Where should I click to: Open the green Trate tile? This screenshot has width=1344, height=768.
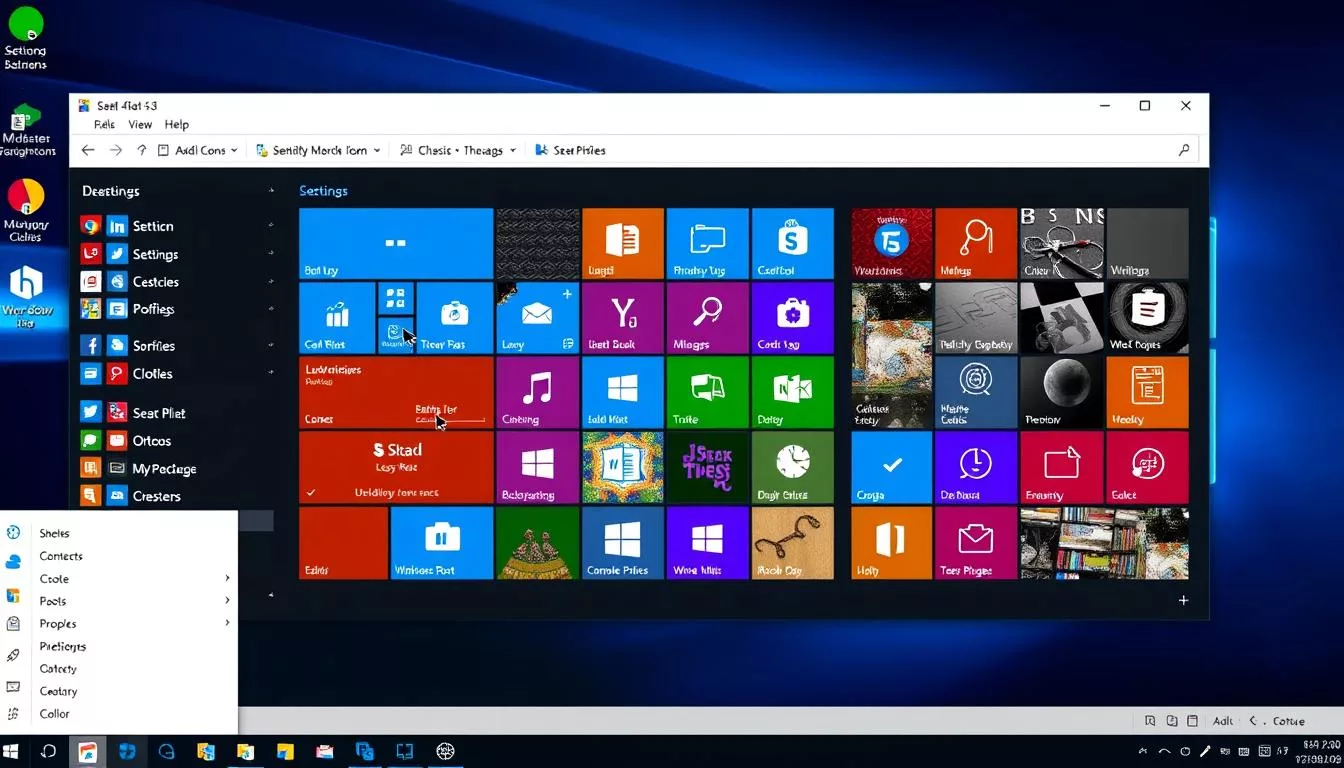pos(707,392)
